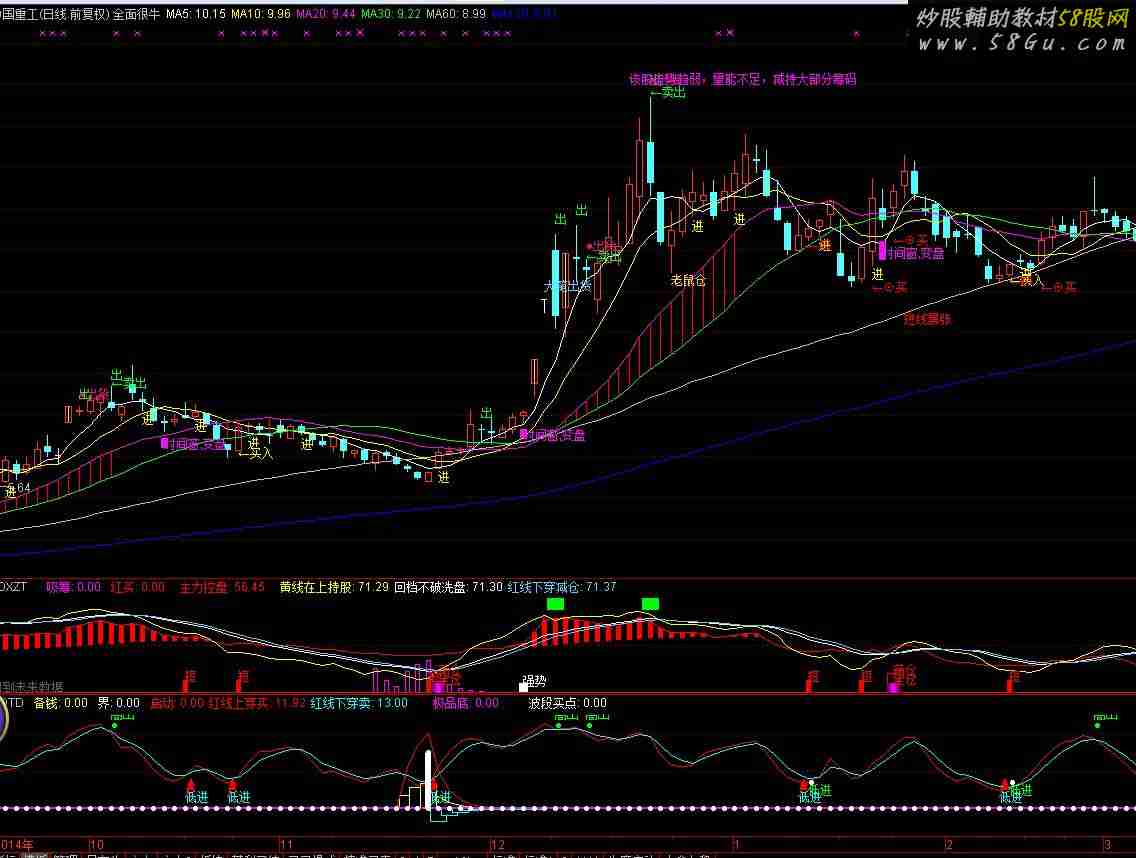Click the 老鼠仓 label on the price chart
The width and height of the screenshot is (1136, 858).
tap(688, 280)
